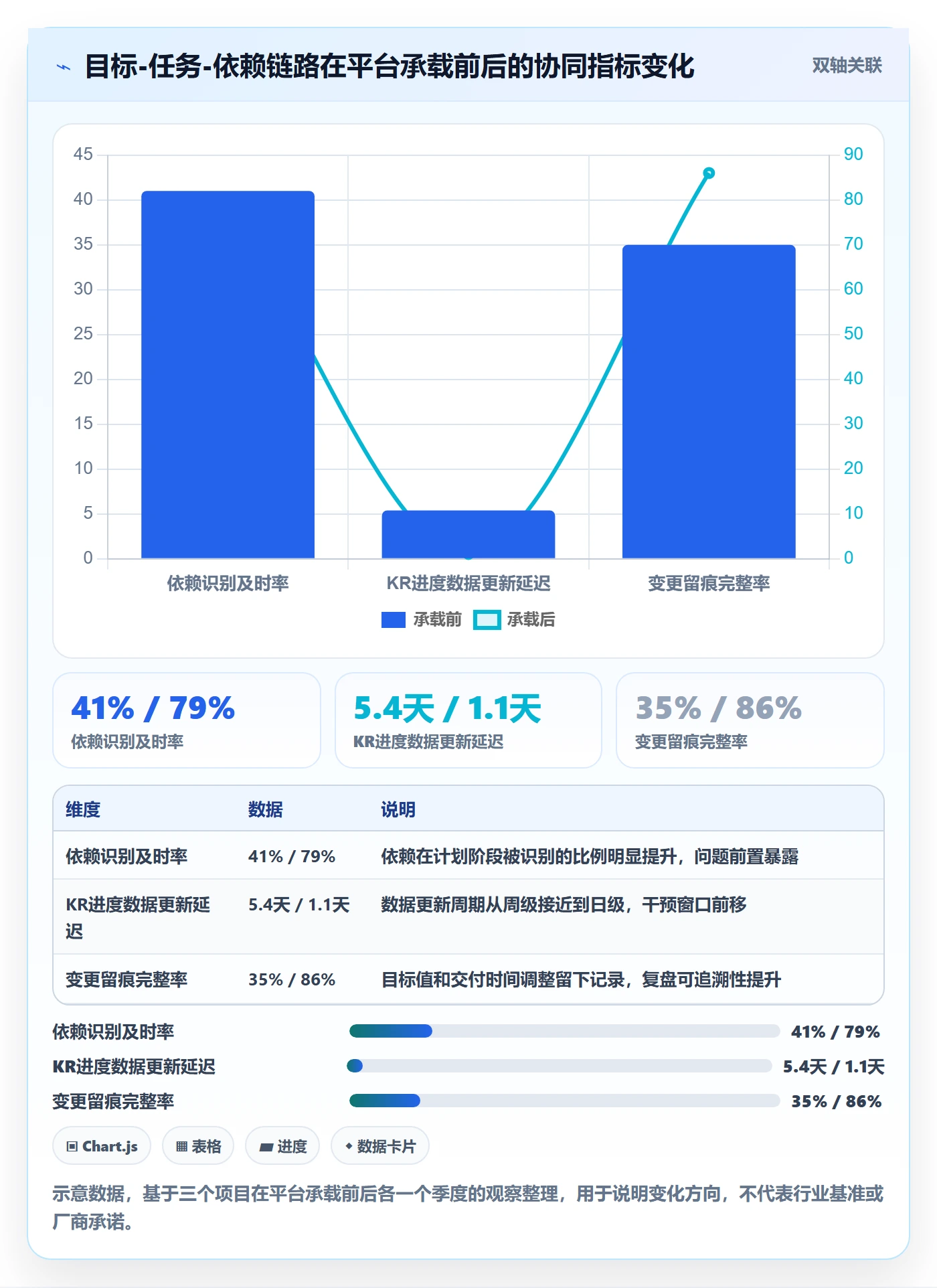Click the progress value 41% / 79% at right
The height and width of the screenshot is (1288, 937).
coord(835,1032)
